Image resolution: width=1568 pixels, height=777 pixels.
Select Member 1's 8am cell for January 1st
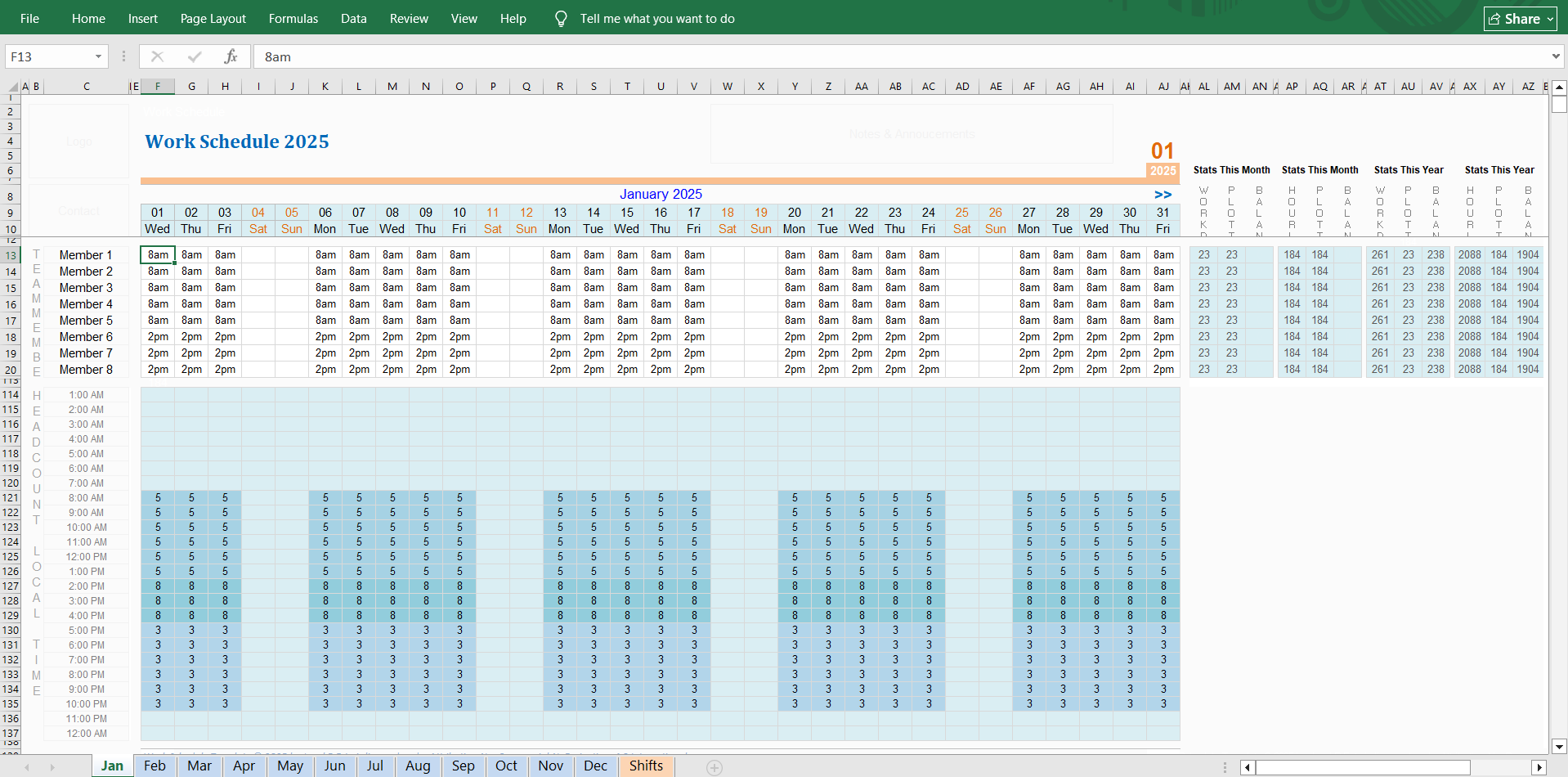[x=157, y=254]
